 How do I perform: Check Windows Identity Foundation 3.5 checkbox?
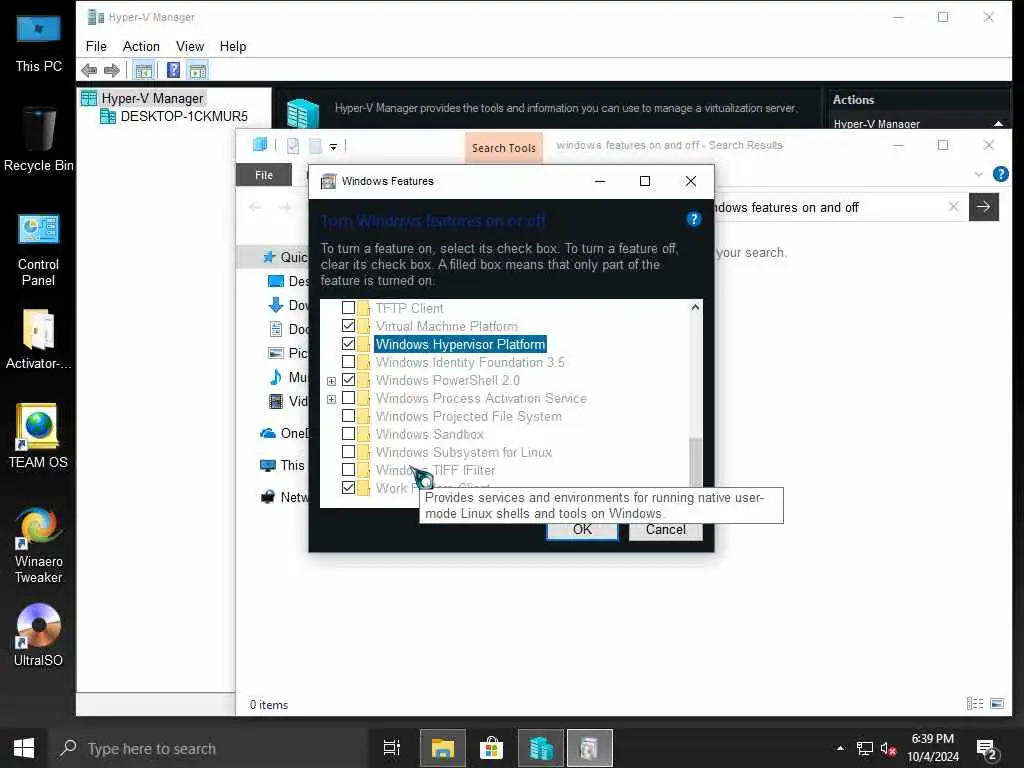(349, 362)
